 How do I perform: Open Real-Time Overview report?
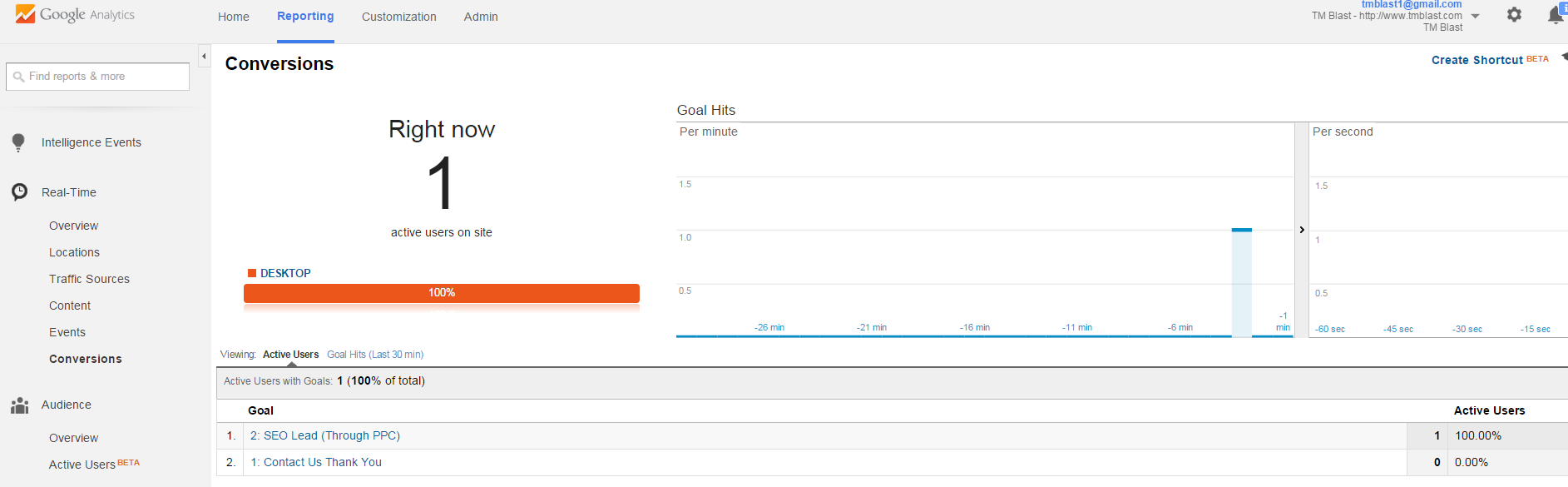(73, 226)
